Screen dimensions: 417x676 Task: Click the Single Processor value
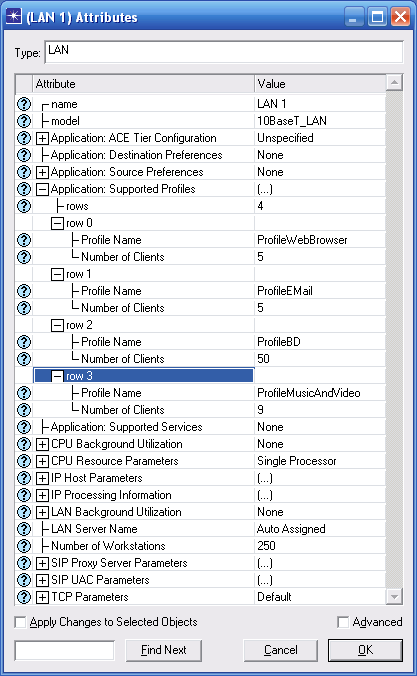[x=297, y=461]
